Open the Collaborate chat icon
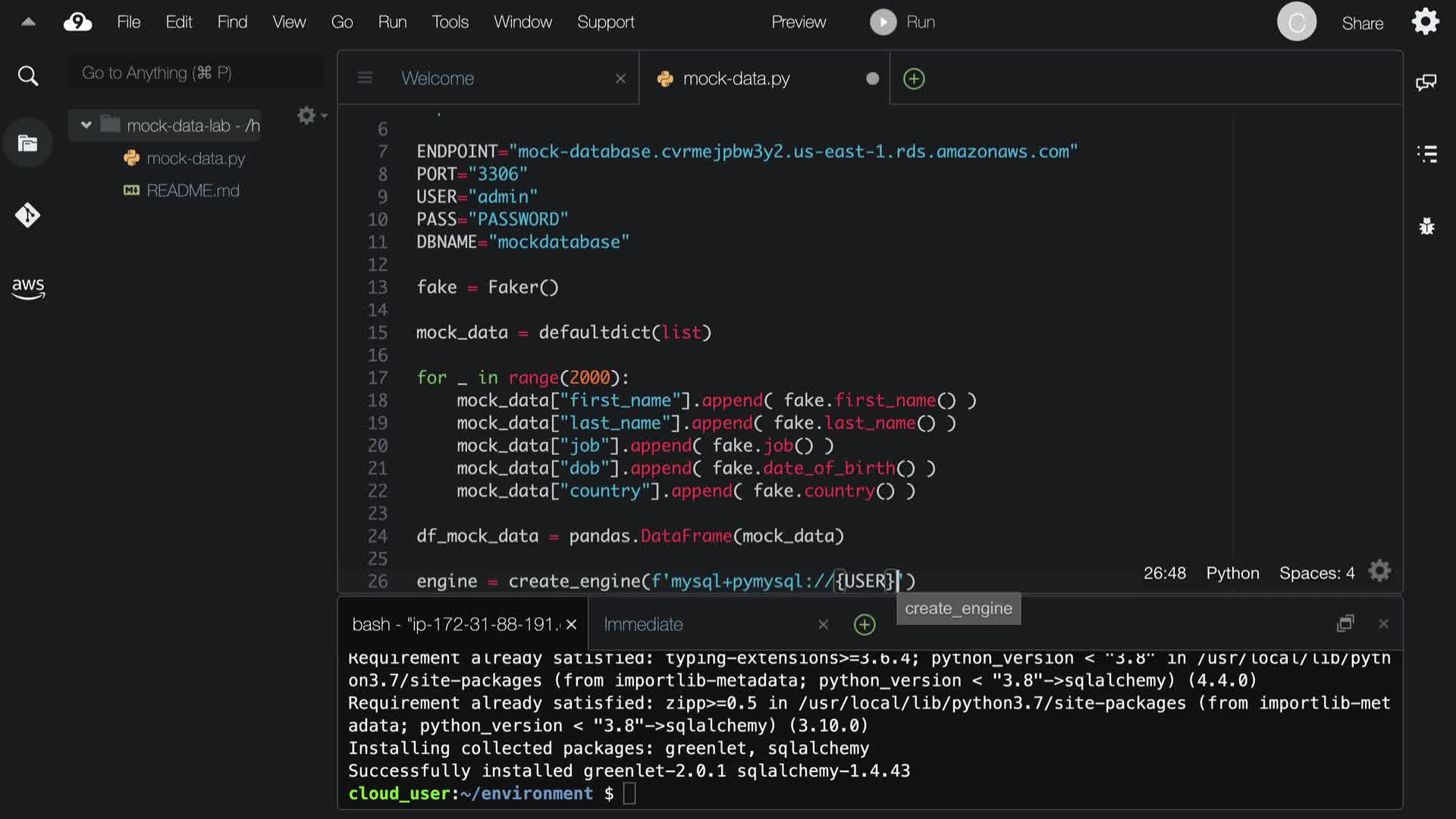The image size is (1456, 819). [1426, 82]
